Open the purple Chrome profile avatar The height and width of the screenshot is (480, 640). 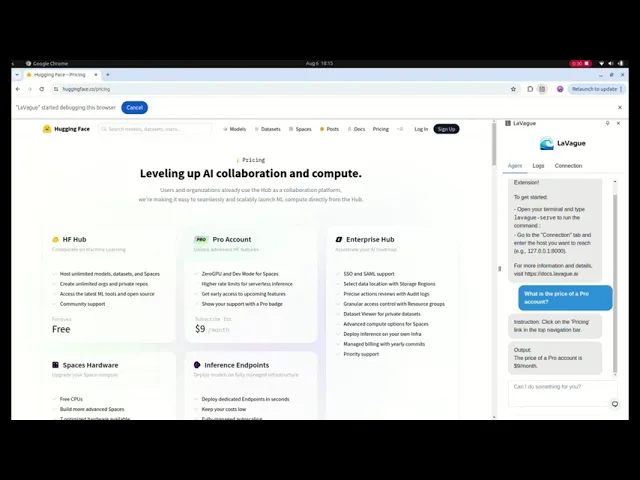tap(560, 89)
